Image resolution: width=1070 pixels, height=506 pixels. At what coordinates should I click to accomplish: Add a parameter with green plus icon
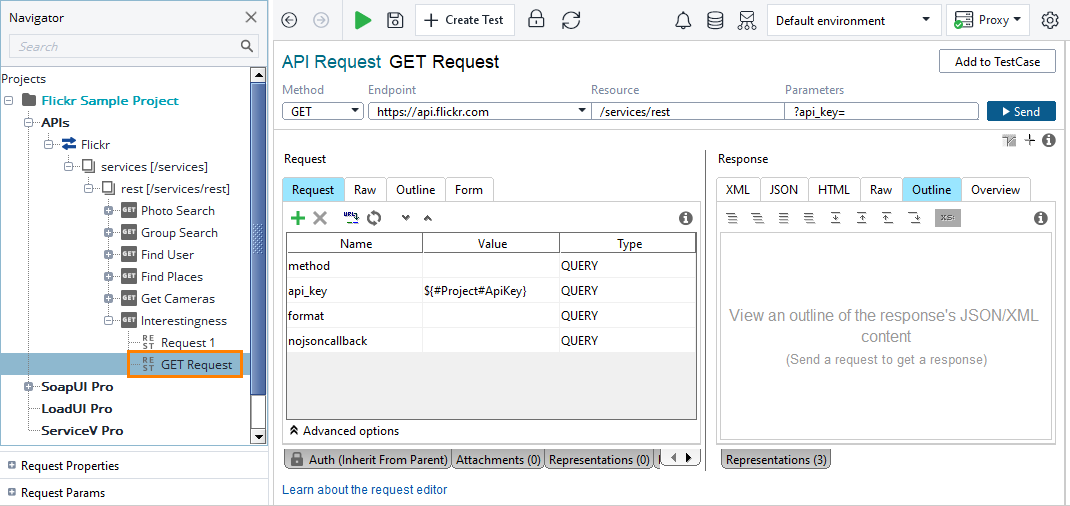click(298, 218)
